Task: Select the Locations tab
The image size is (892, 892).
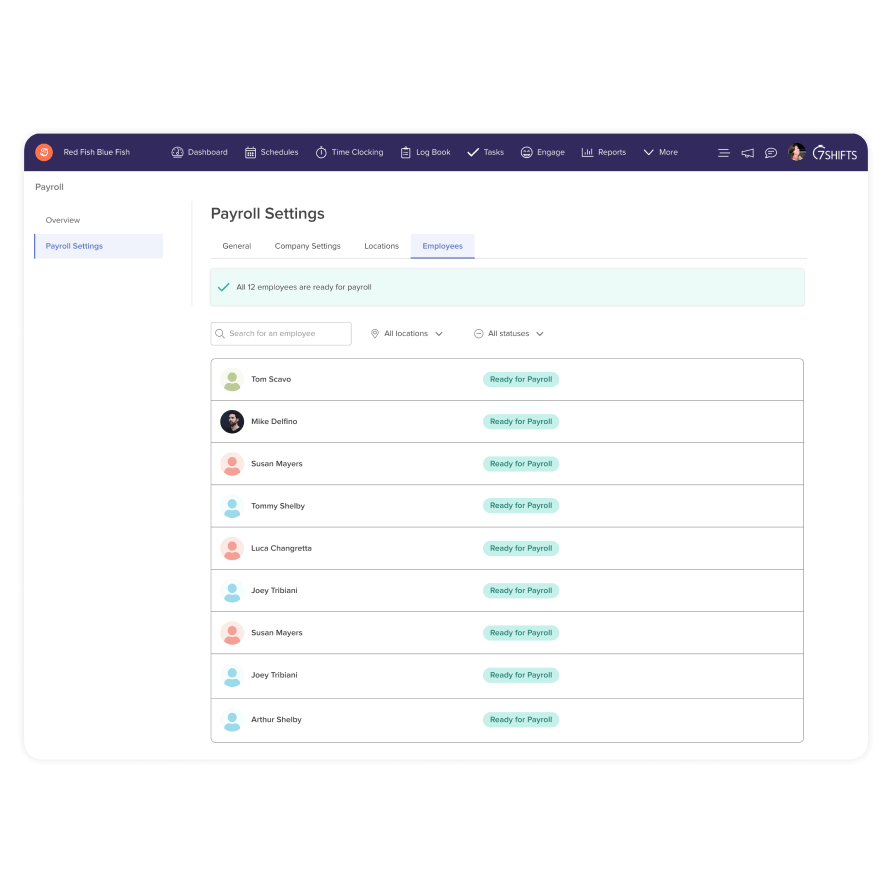Action: pos(381,245)
